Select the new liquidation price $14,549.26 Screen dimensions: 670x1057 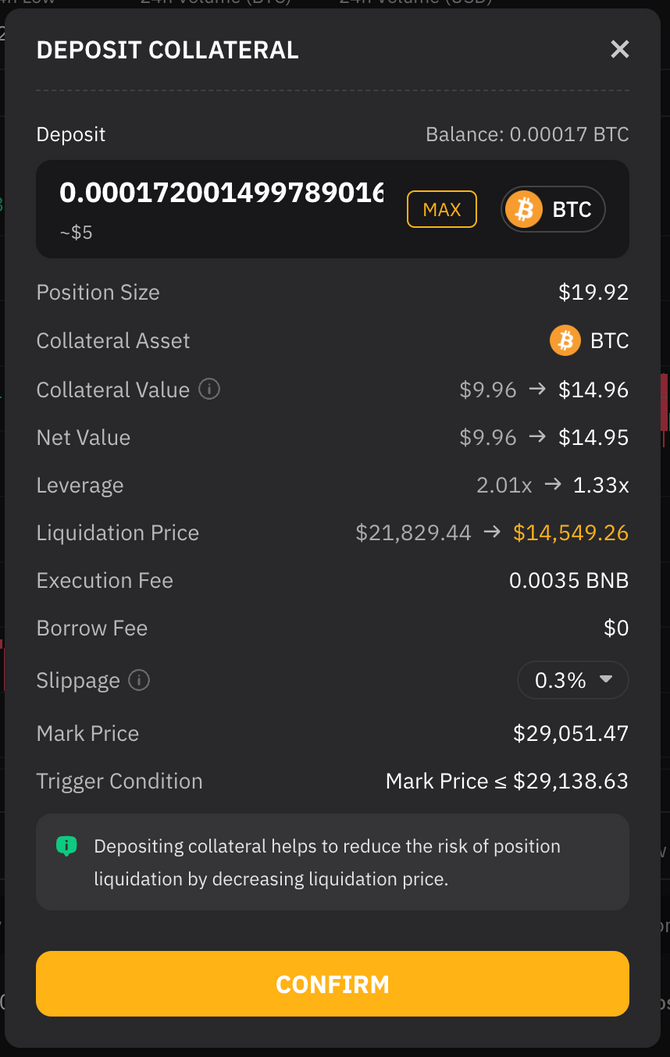(x=570, y=533)
